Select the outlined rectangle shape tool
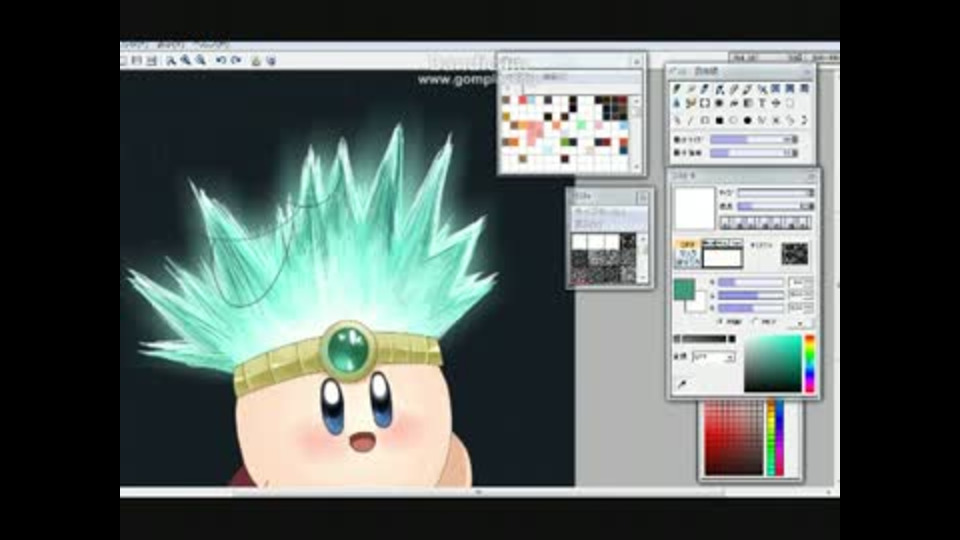Screen dimensions: 960x540 click(705, 121)
